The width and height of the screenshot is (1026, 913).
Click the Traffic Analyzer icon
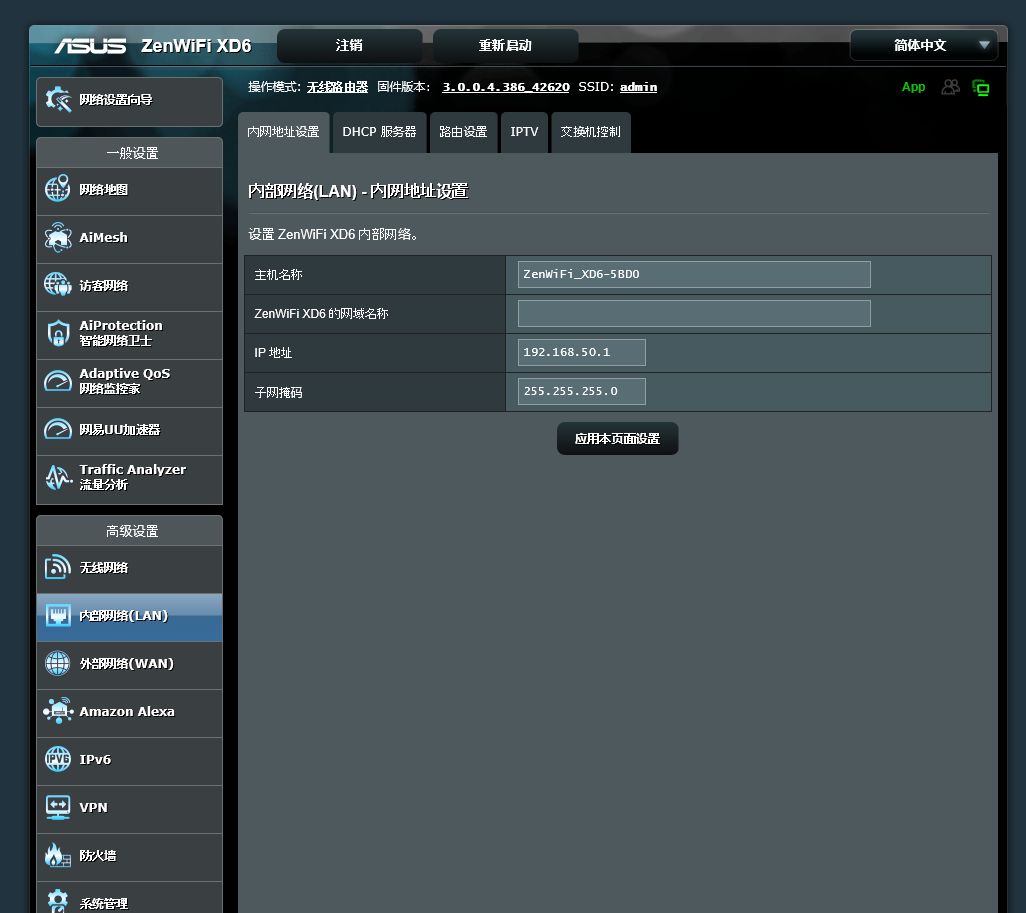pyautogui.click(x=58, y=477)
